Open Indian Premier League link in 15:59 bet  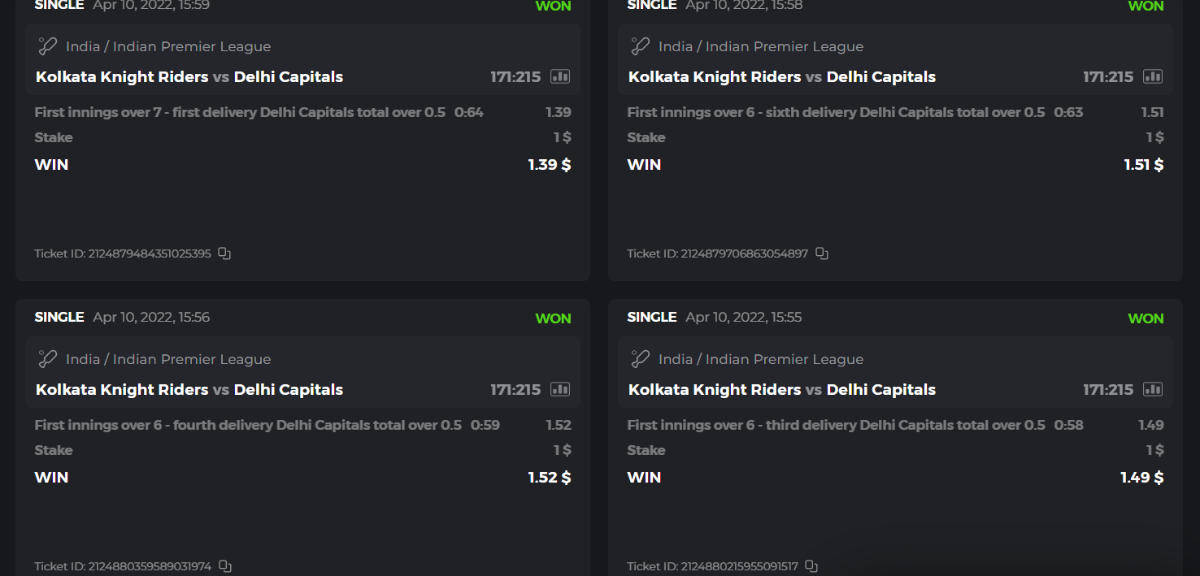pos(192,47)
